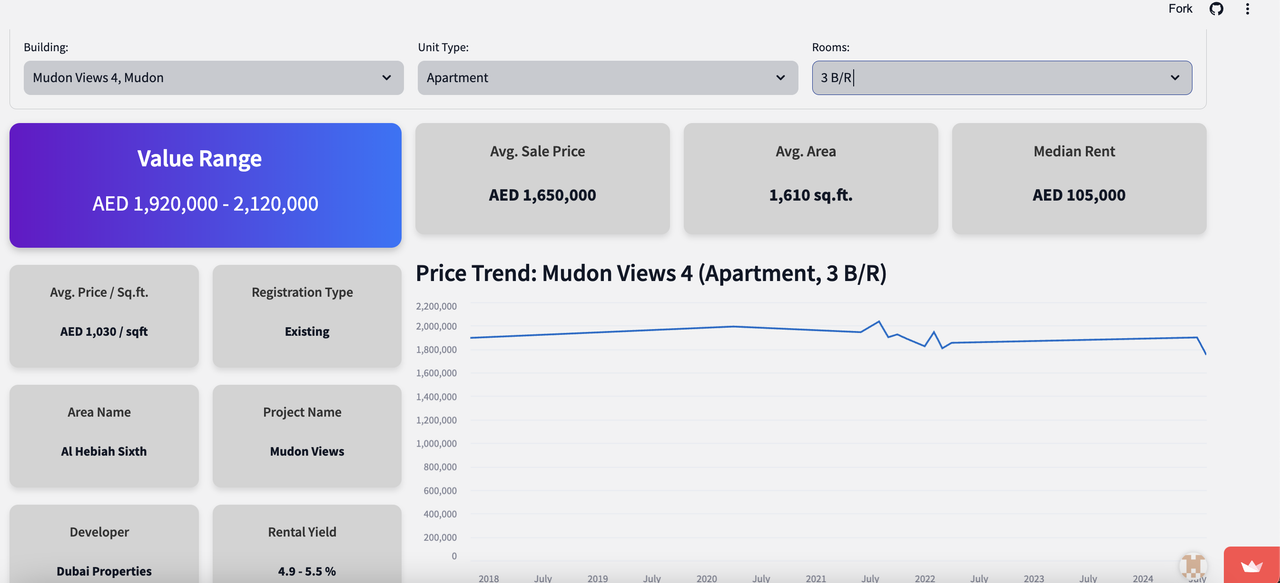Image resolution: width=1280 pixels, height=583 pixels.
Task: Open the GitHub repository icon
Action: [x=1216, y=9]
